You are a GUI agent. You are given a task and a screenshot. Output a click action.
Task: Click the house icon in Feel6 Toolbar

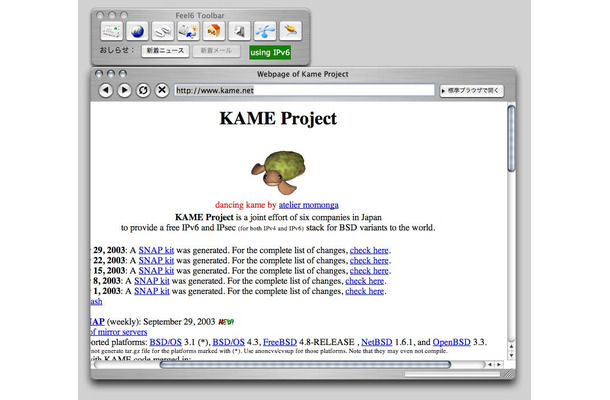tap(214, 31)
